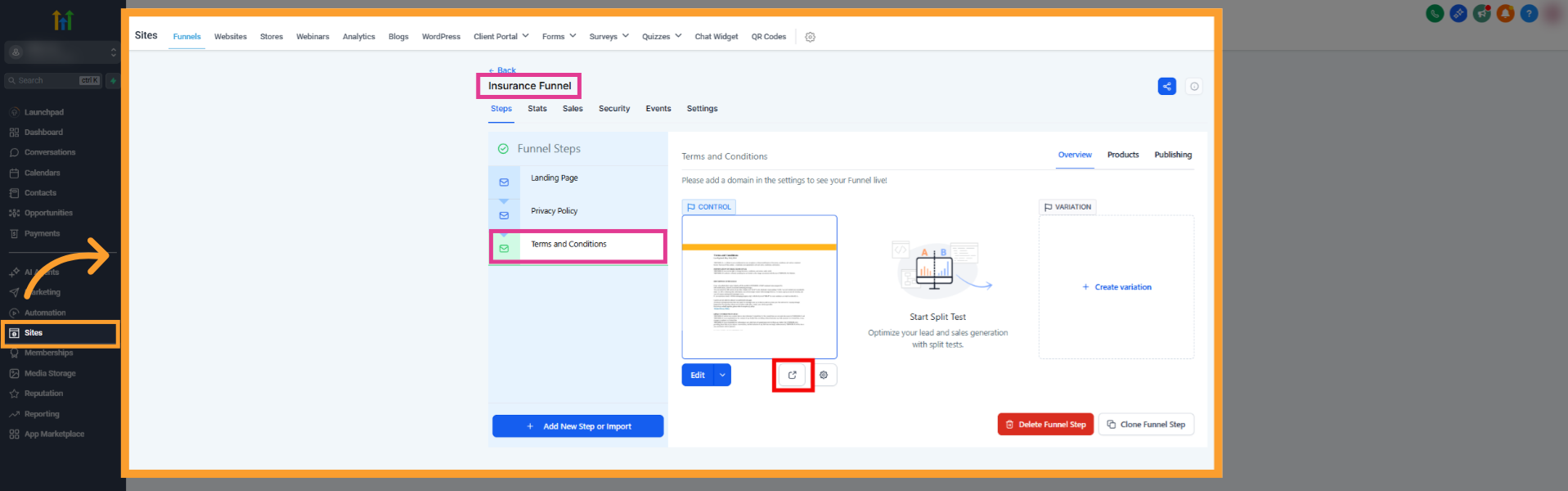Click the Contacts icon in sidebar

coord(14,193)
